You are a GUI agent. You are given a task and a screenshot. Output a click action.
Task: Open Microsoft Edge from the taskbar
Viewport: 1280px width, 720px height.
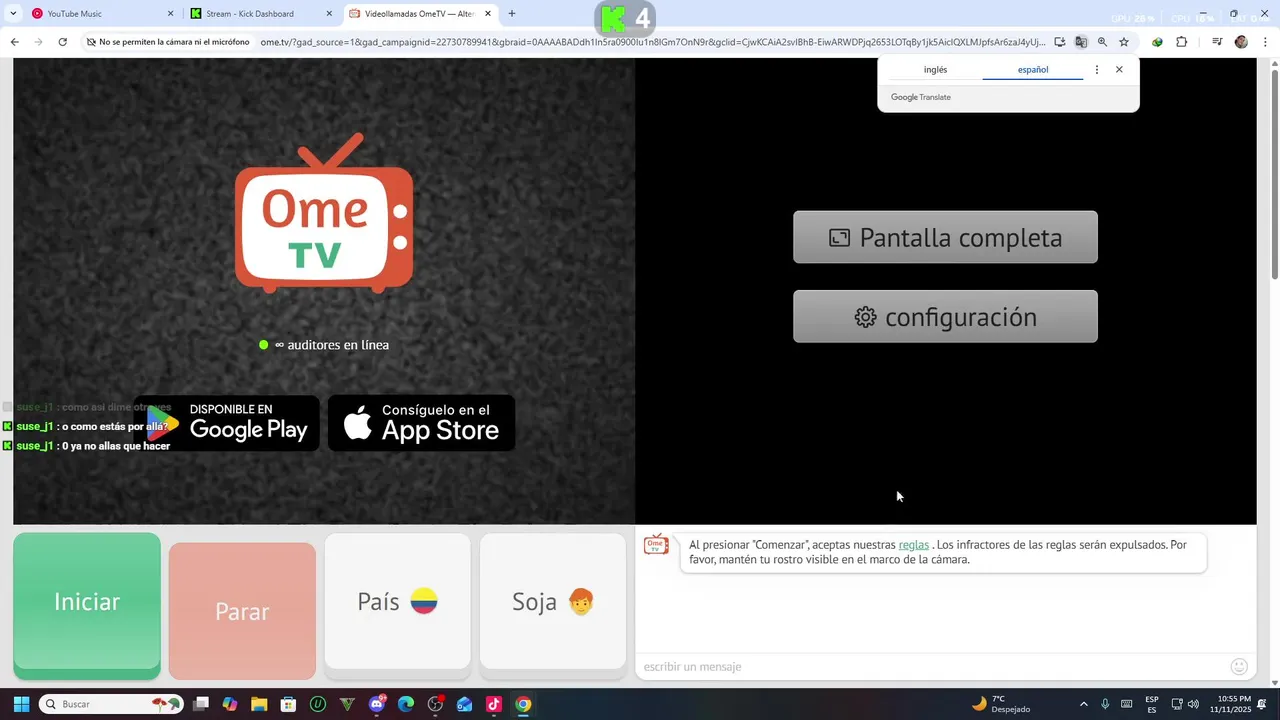coord(406,704)
